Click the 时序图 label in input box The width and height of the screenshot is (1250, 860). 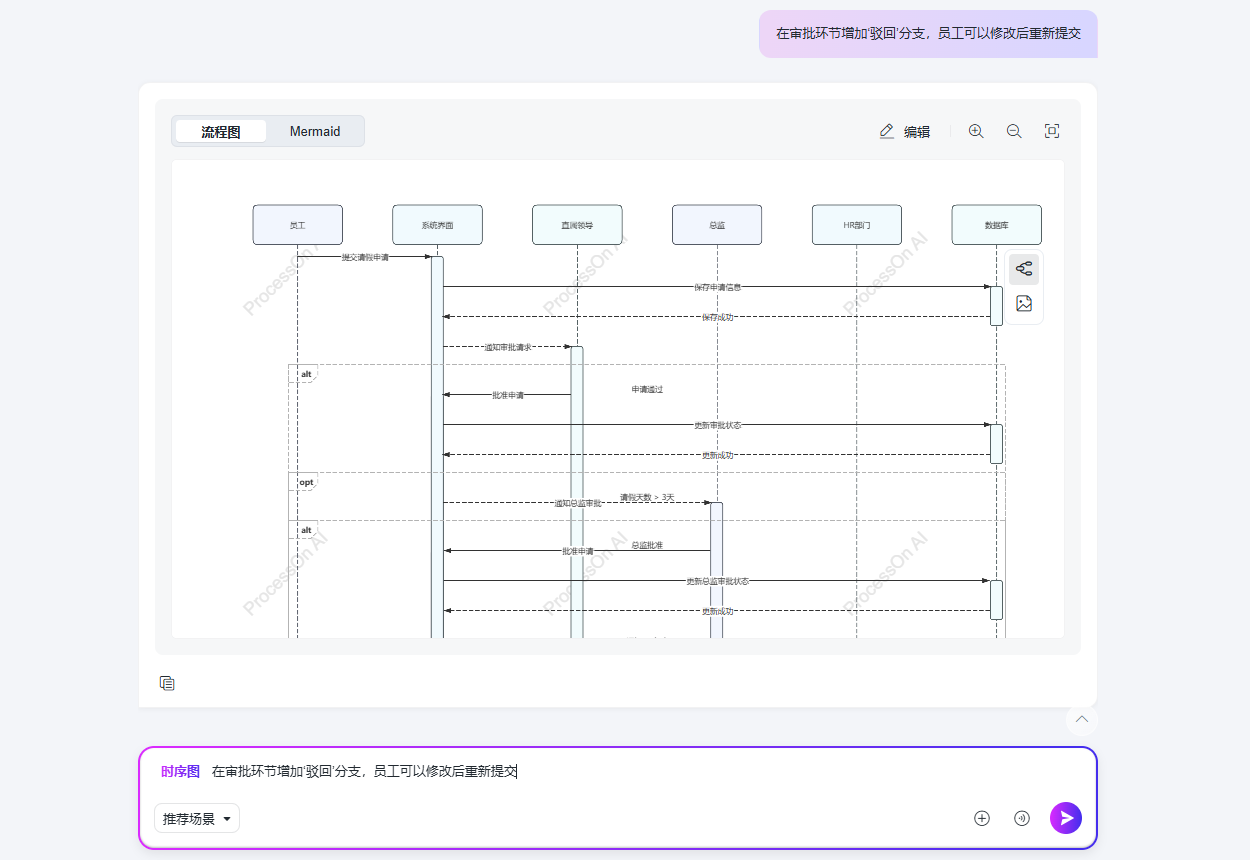point(180,771)
